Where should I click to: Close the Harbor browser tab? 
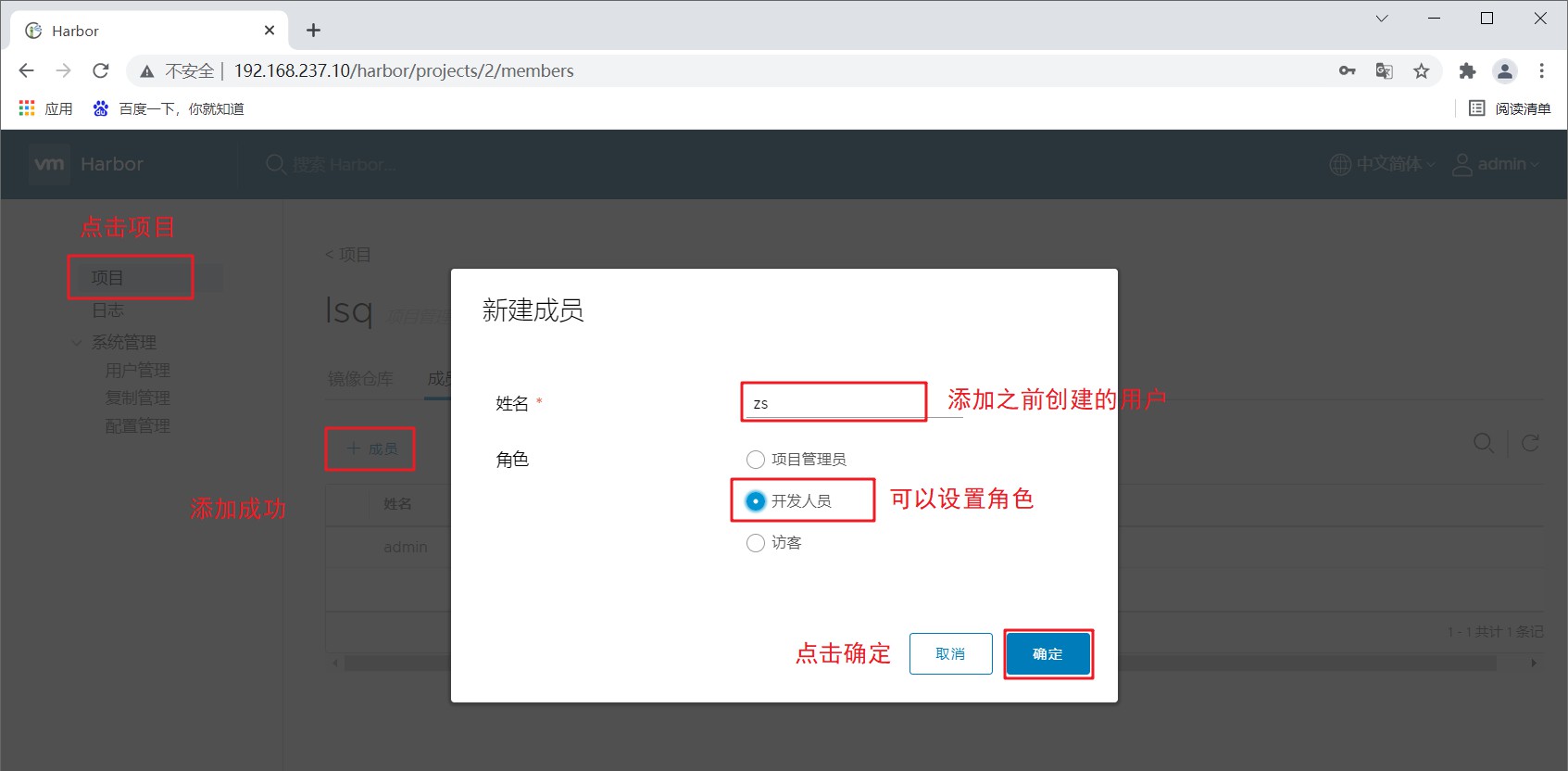point(270,30)
